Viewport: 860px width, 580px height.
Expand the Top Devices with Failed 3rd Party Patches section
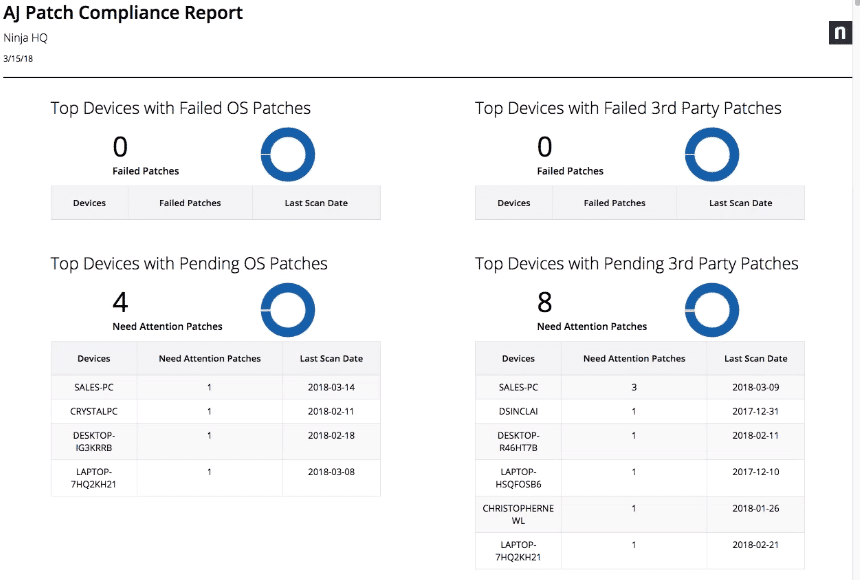628,108
